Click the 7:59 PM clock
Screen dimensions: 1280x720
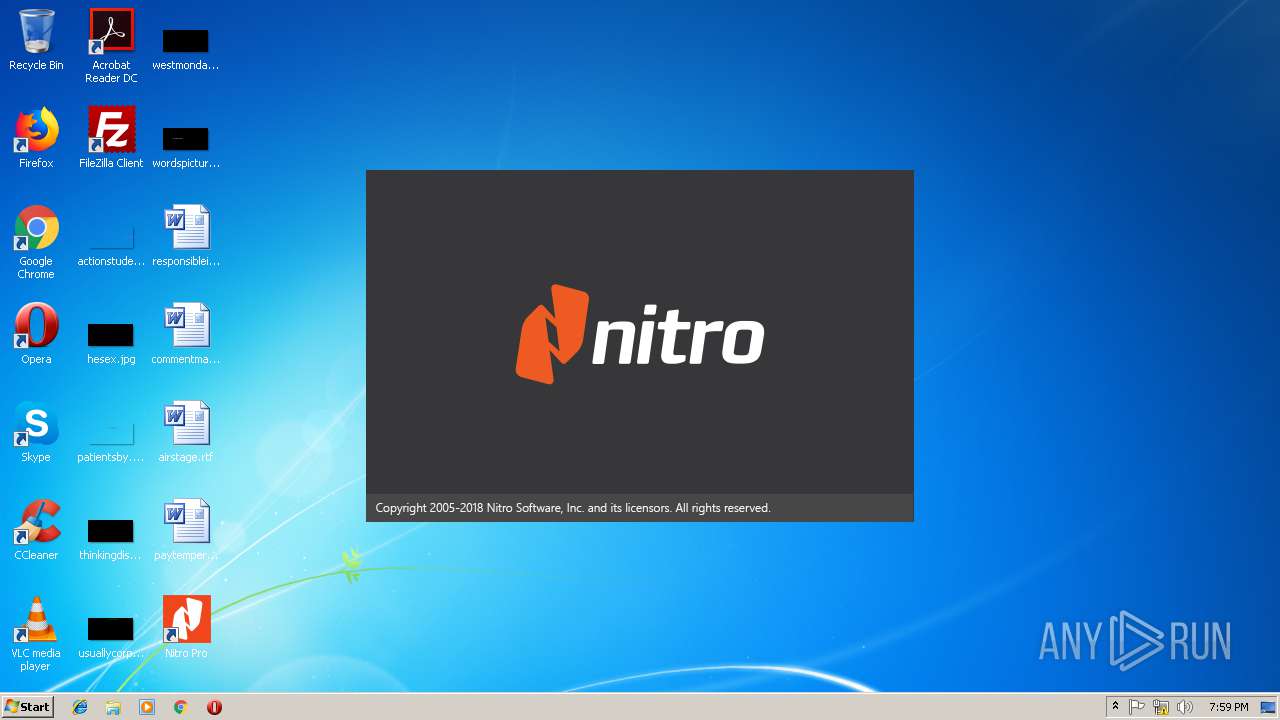tap(1228, 707)
